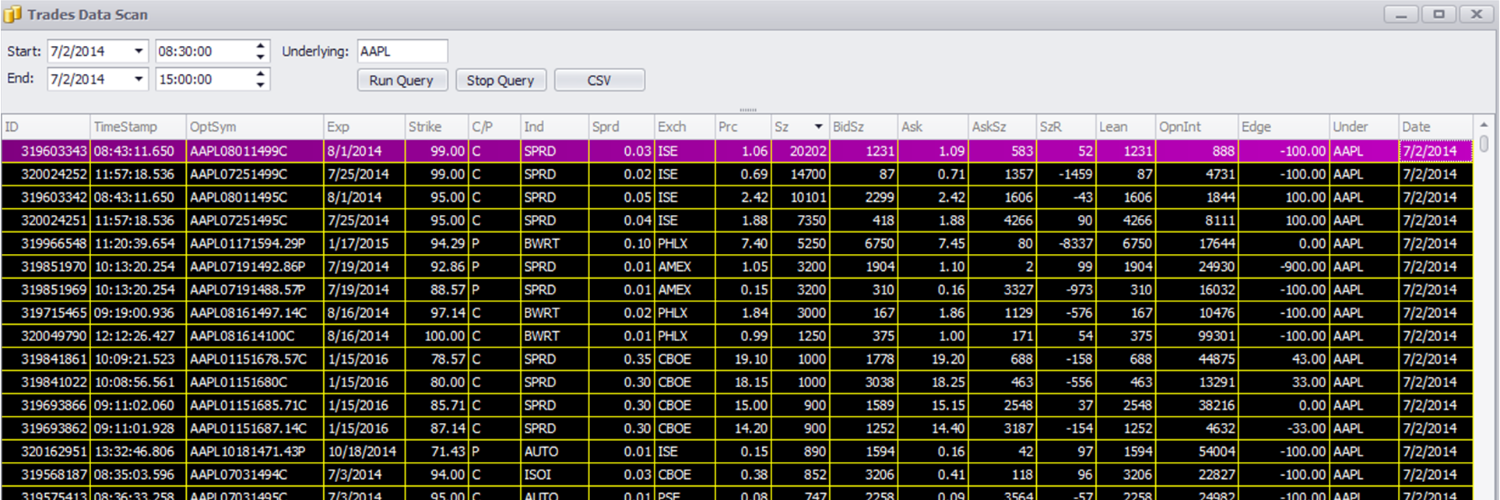Stop the running query
1500x500 pixels.
pyautogui.click(x=500, y=80)
